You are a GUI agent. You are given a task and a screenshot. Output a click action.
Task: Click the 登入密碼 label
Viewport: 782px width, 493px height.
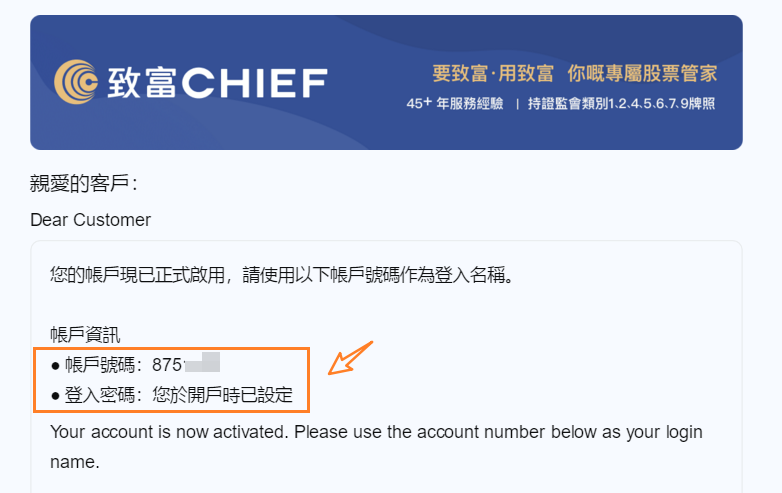[104, 395]
